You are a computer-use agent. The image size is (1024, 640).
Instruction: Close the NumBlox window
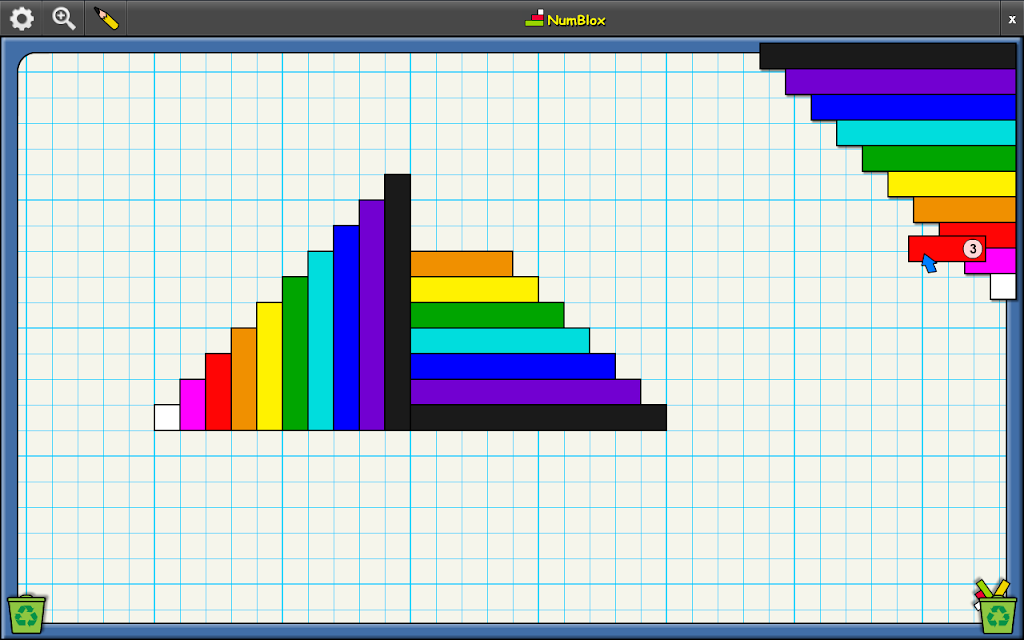click(x=1012, y=19)
